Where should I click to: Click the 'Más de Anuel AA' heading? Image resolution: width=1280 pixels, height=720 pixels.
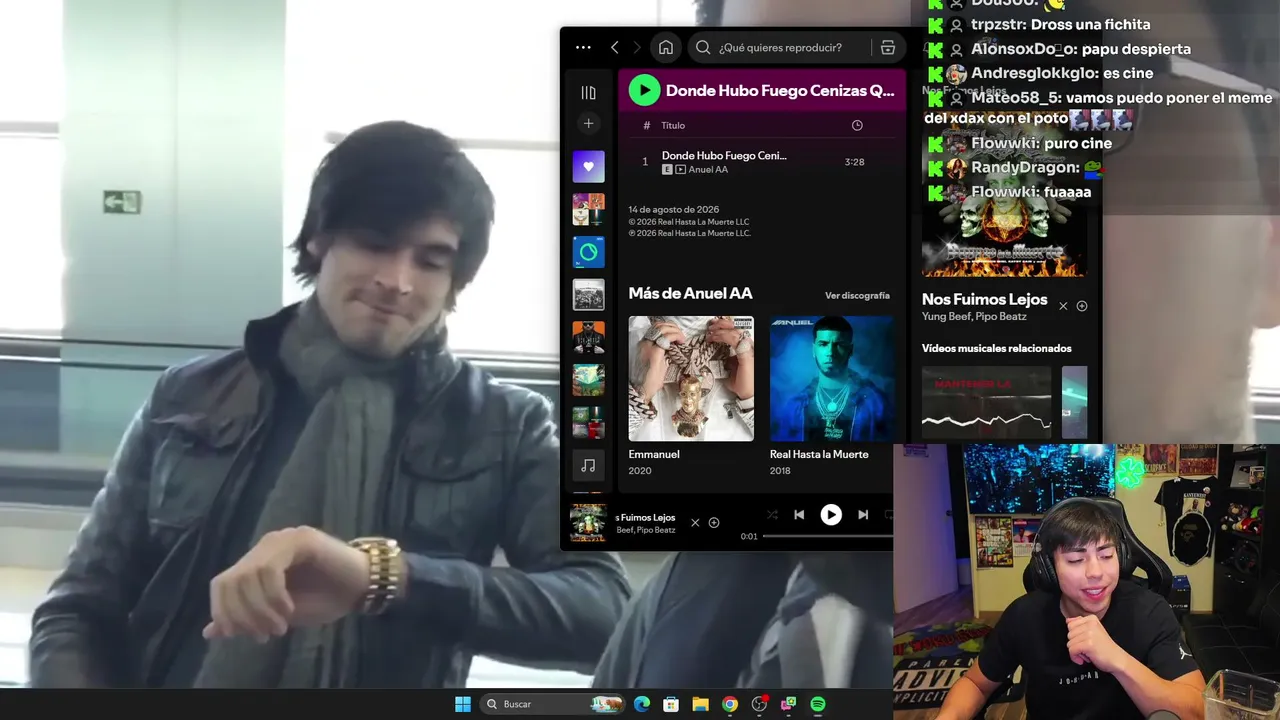tap(690, 293)
